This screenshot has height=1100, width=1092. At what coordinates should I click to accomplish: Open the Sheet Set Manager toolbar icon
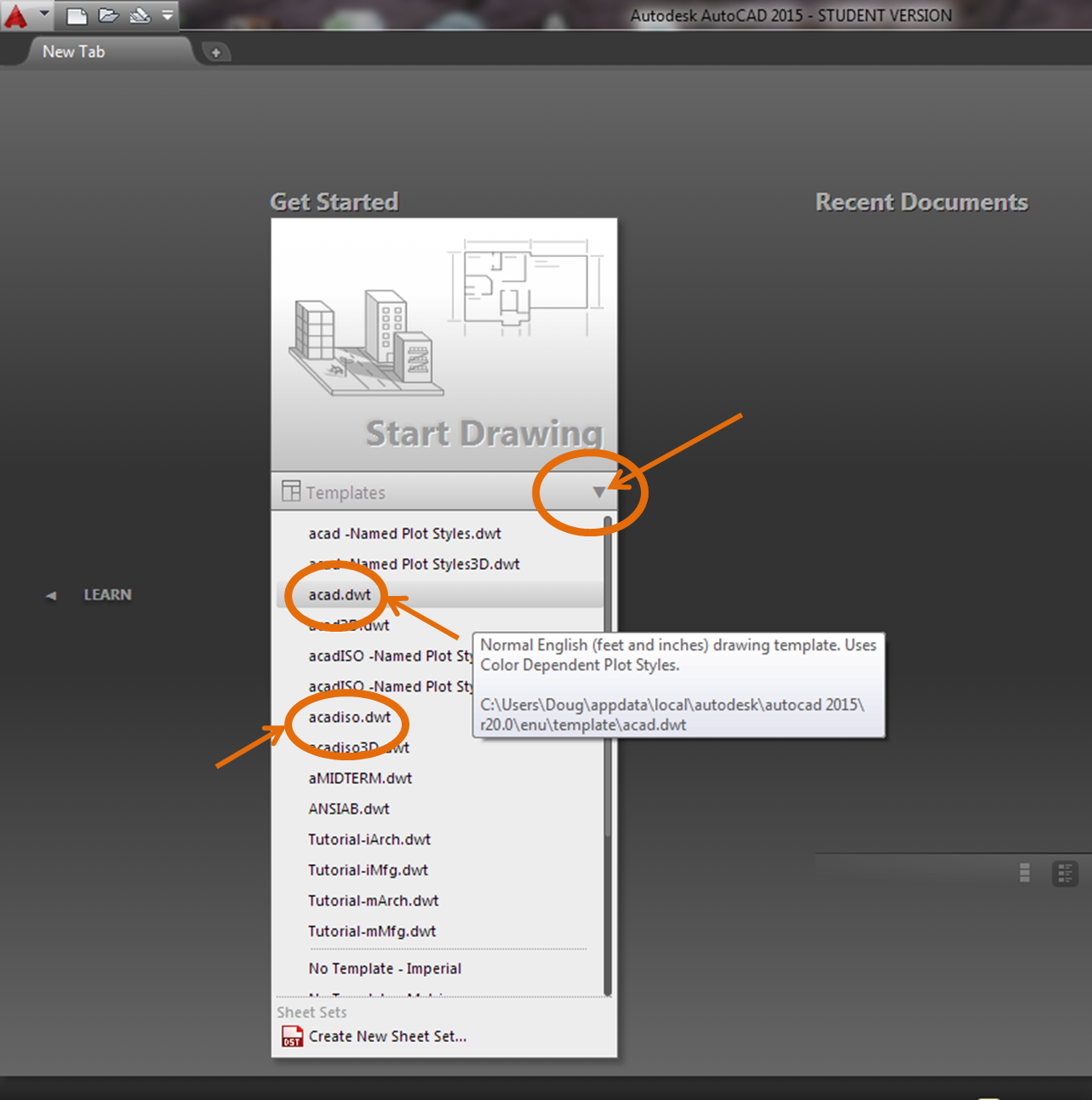pyautogui.click(x=140, y=15)
